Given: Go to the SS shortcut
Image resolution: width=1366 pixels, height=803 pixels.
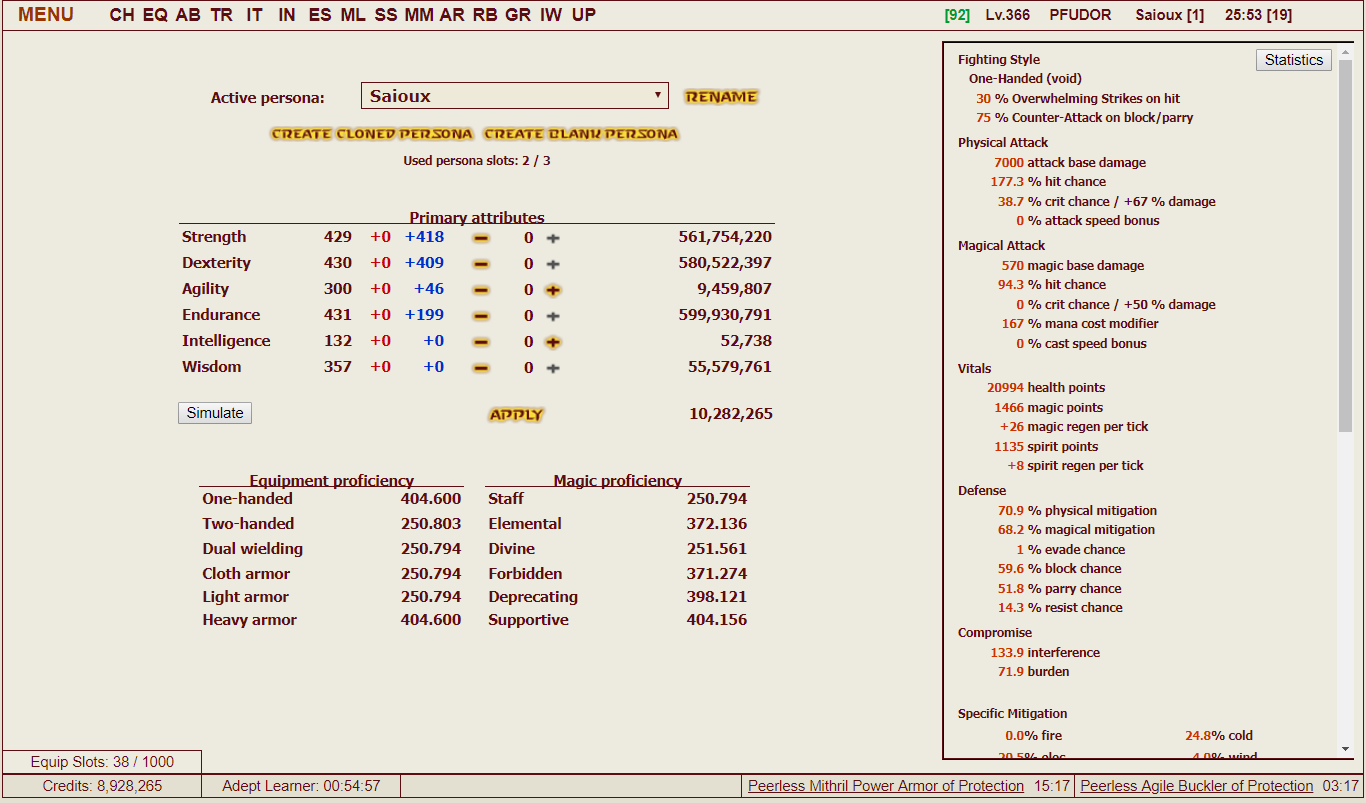Looking at the screenshot, I should click(x=386, y=15).
